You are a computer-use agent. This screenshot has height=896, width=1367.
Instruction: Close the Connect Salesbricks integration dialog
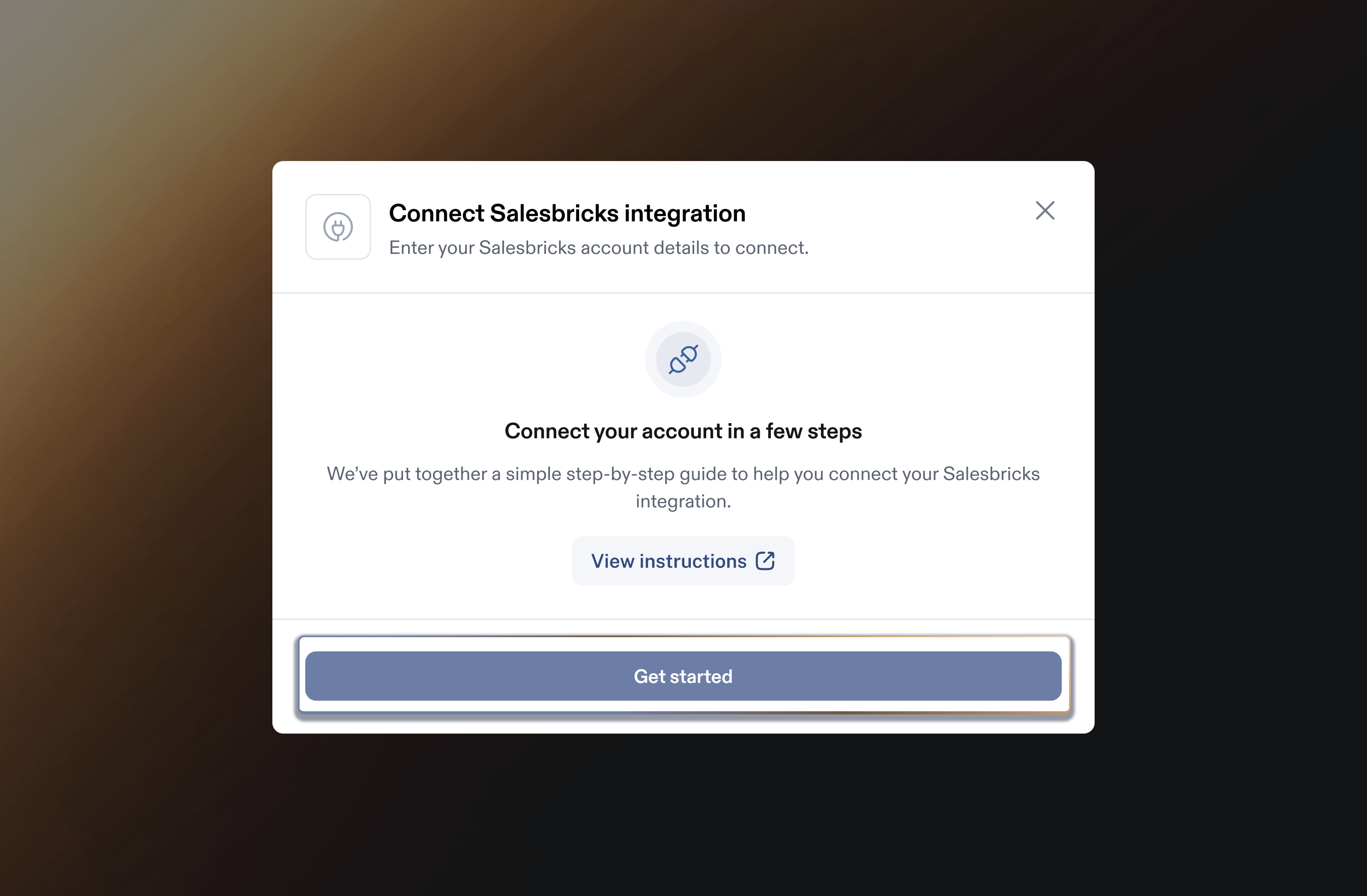[1045, 211]
